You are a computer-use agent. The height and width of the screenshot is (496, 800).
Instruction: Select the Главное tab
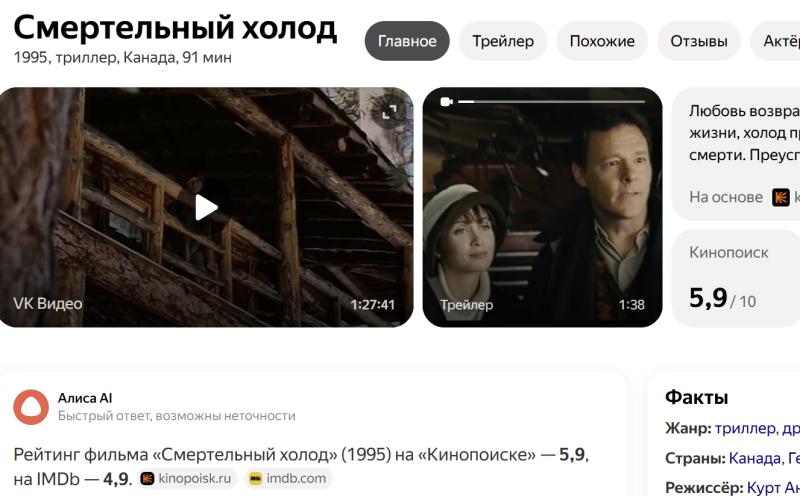pos(407,41)
